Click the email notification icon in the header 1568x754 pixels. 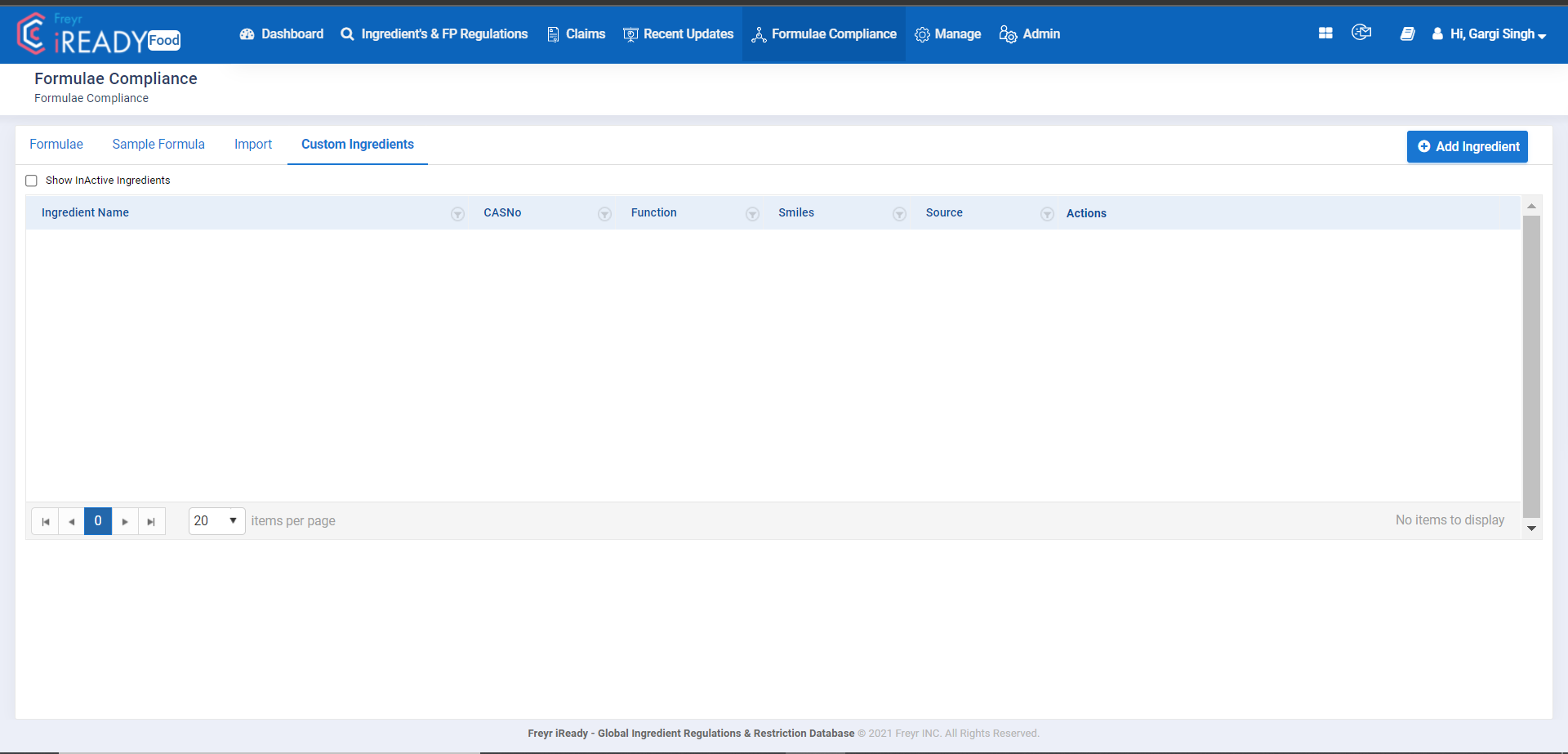tap(1361, 32)
